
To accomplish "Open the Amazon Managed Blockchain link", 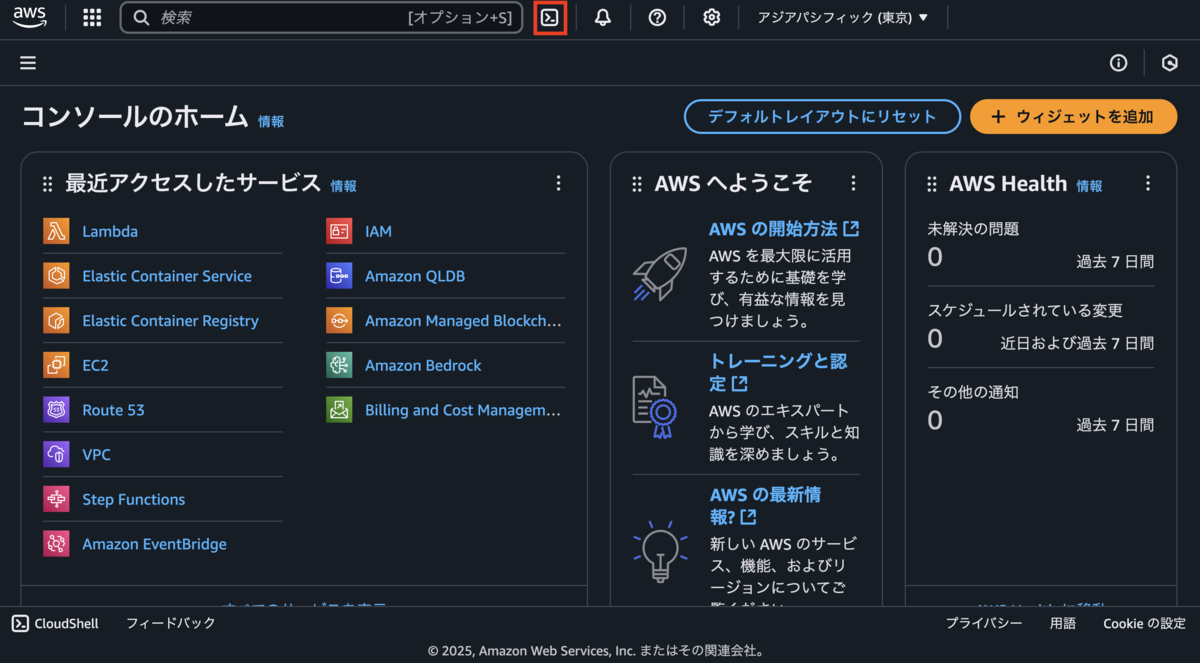I will click(x=463, y=320).
